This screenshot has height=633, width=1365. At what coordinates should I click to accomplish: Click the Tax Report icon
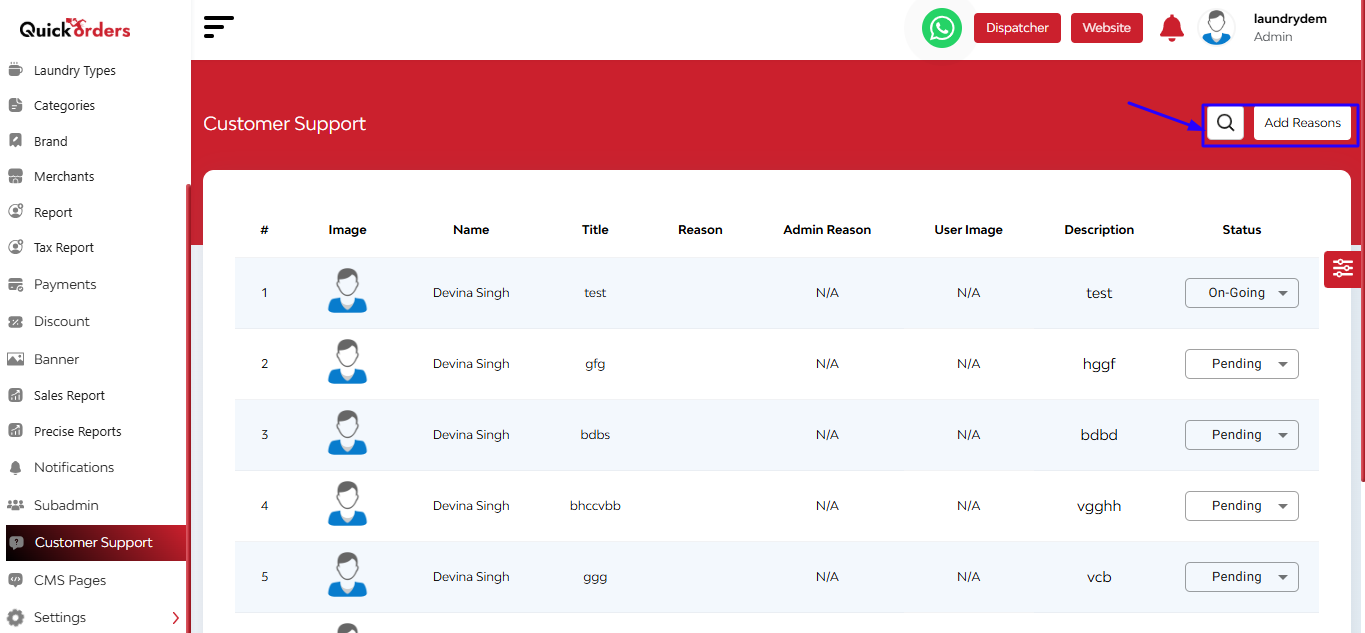click(15, 247)
